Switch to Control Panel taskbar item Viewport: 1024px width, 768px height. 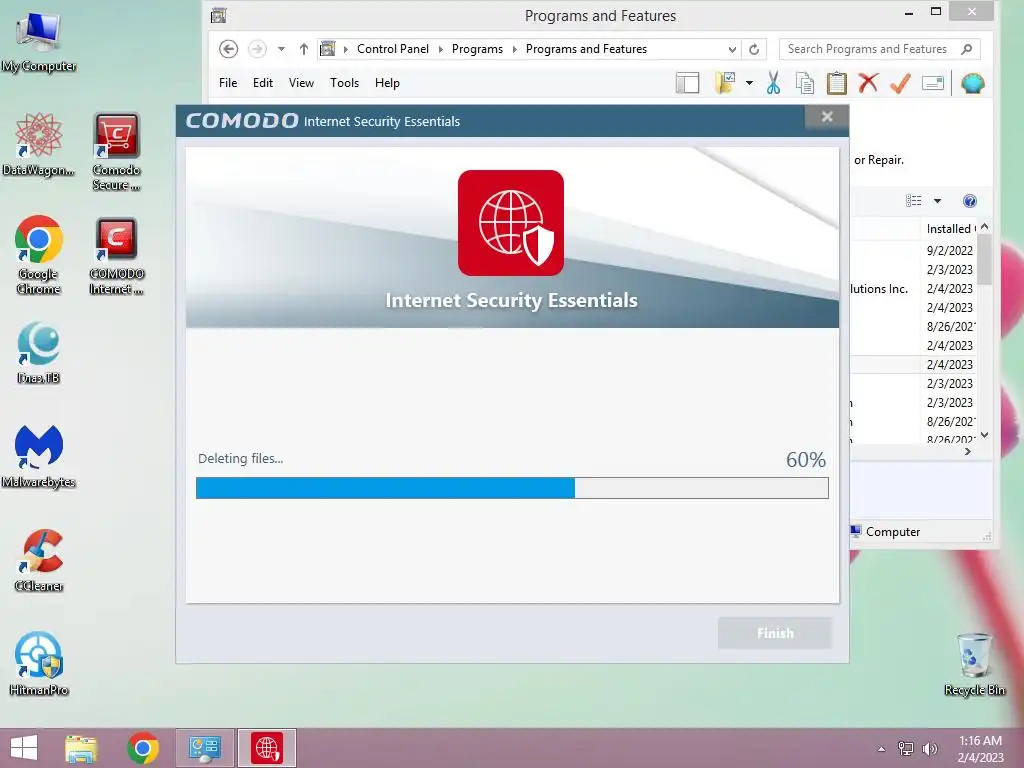(204, 748)
